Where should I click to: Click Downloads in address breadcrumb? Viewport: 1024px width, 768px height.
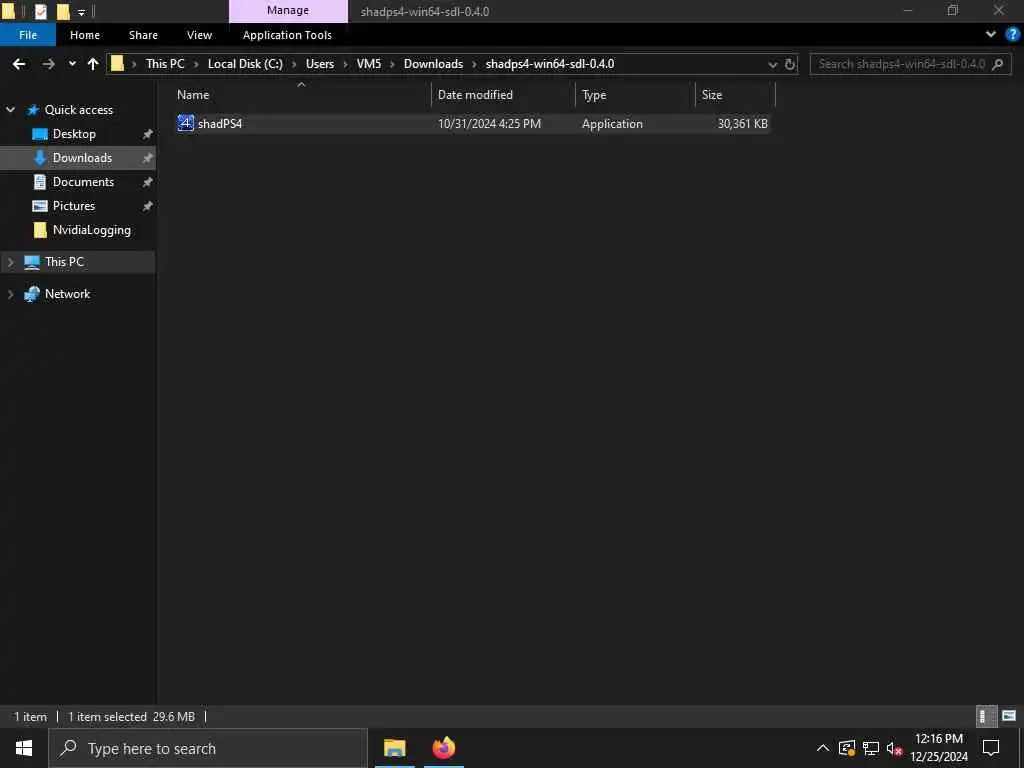coord(433,64)
